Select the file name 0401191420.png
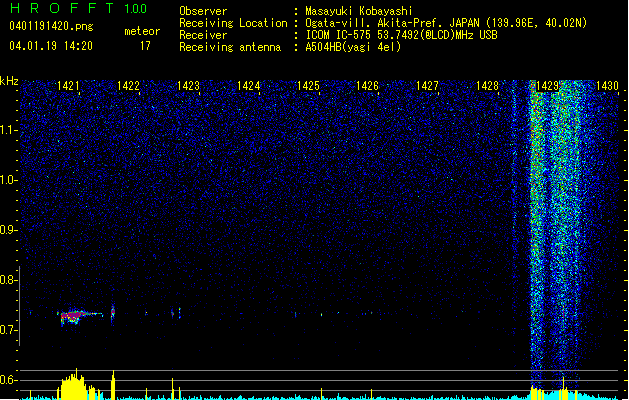This screenshot has height=400, width=629. tap(51, 27)
